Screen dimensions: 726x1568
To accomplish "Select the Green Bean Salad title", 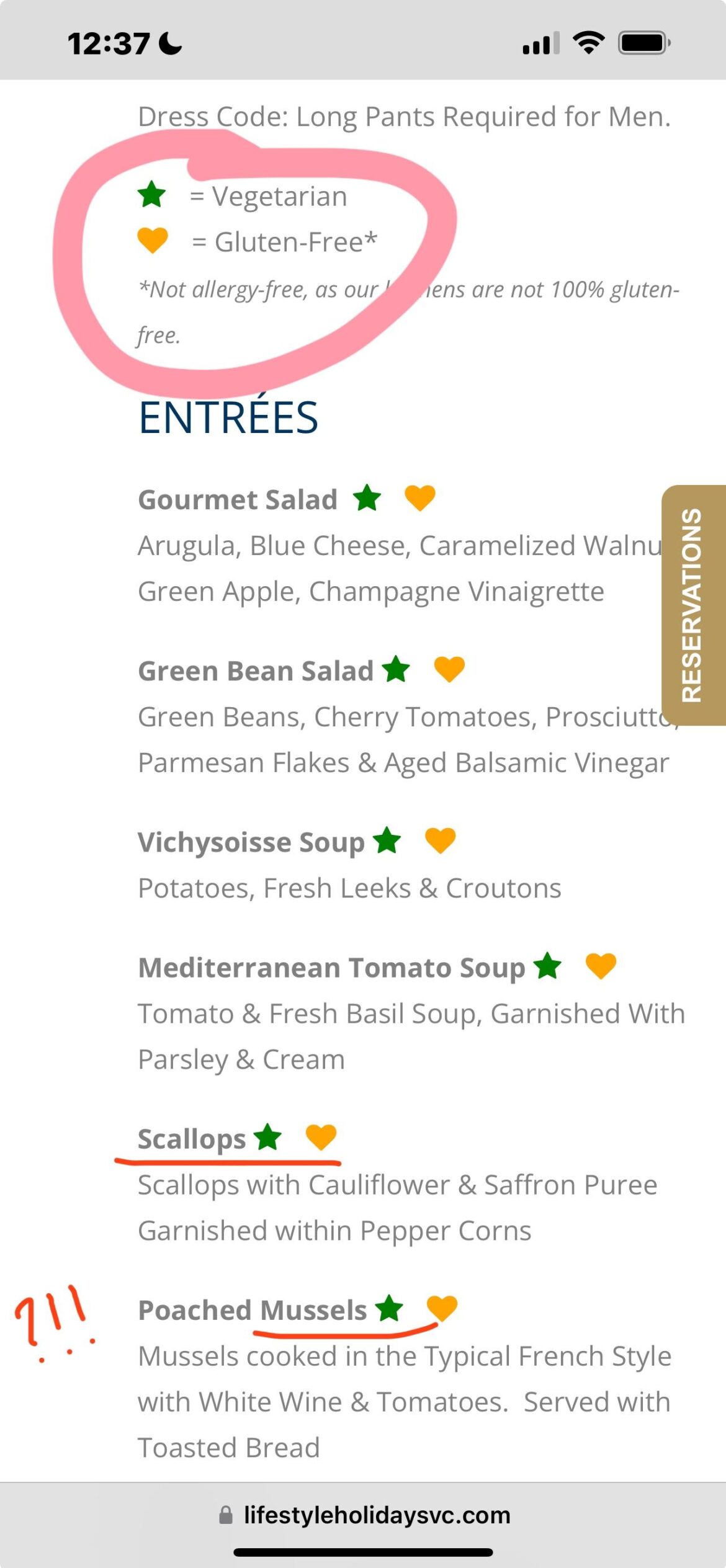I will [x=255, y=671].
